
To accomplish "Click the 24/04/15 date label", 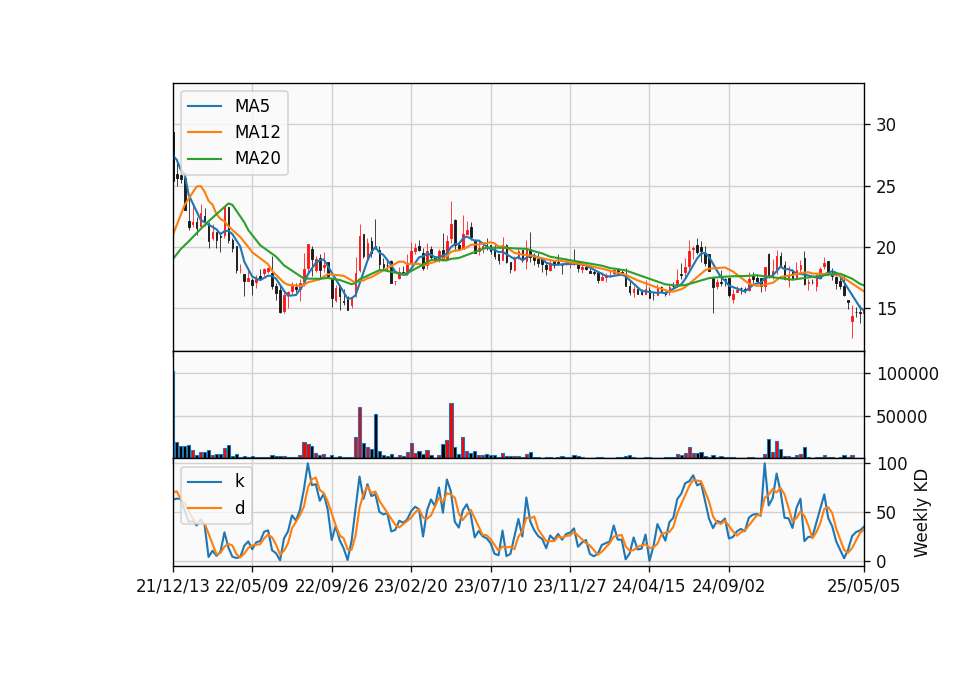I will pyautogui.click(x=648, y=587).
